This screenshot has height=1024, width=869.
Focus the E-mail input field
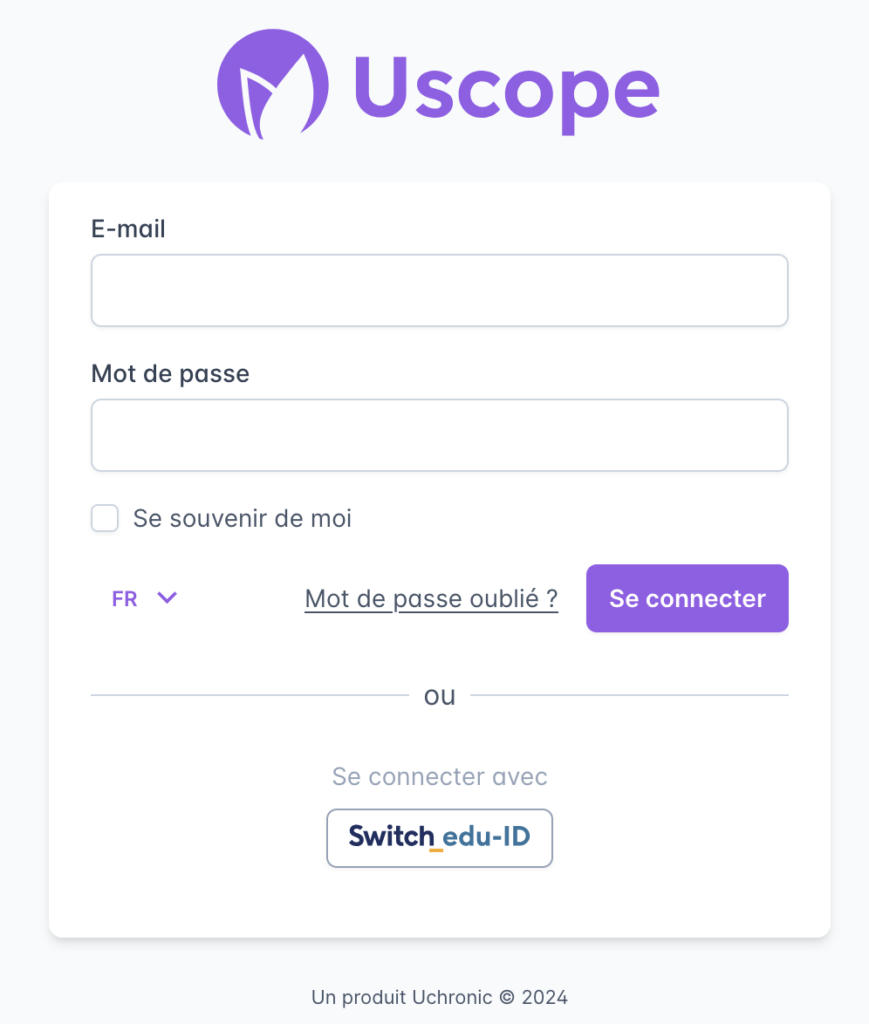tap(439, 290)
